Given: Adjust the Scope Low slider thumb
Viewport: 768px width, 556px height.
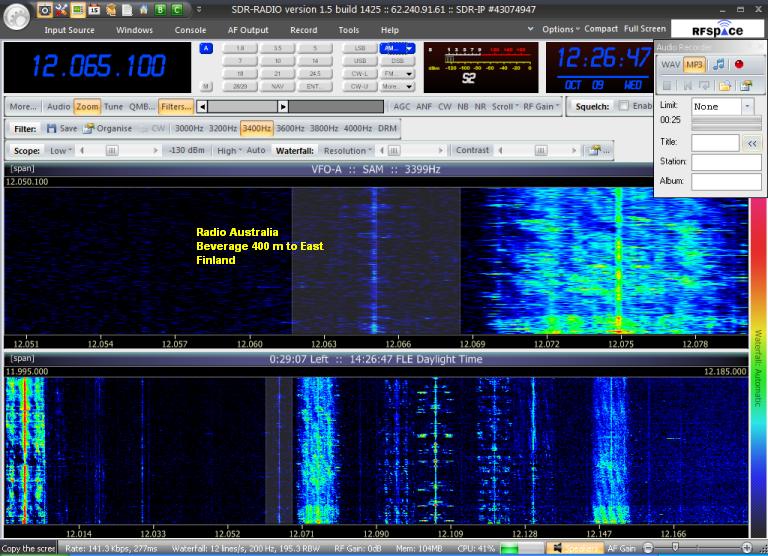Looking at the screenshot, I should pyautogui.click(x=112, y=151).
